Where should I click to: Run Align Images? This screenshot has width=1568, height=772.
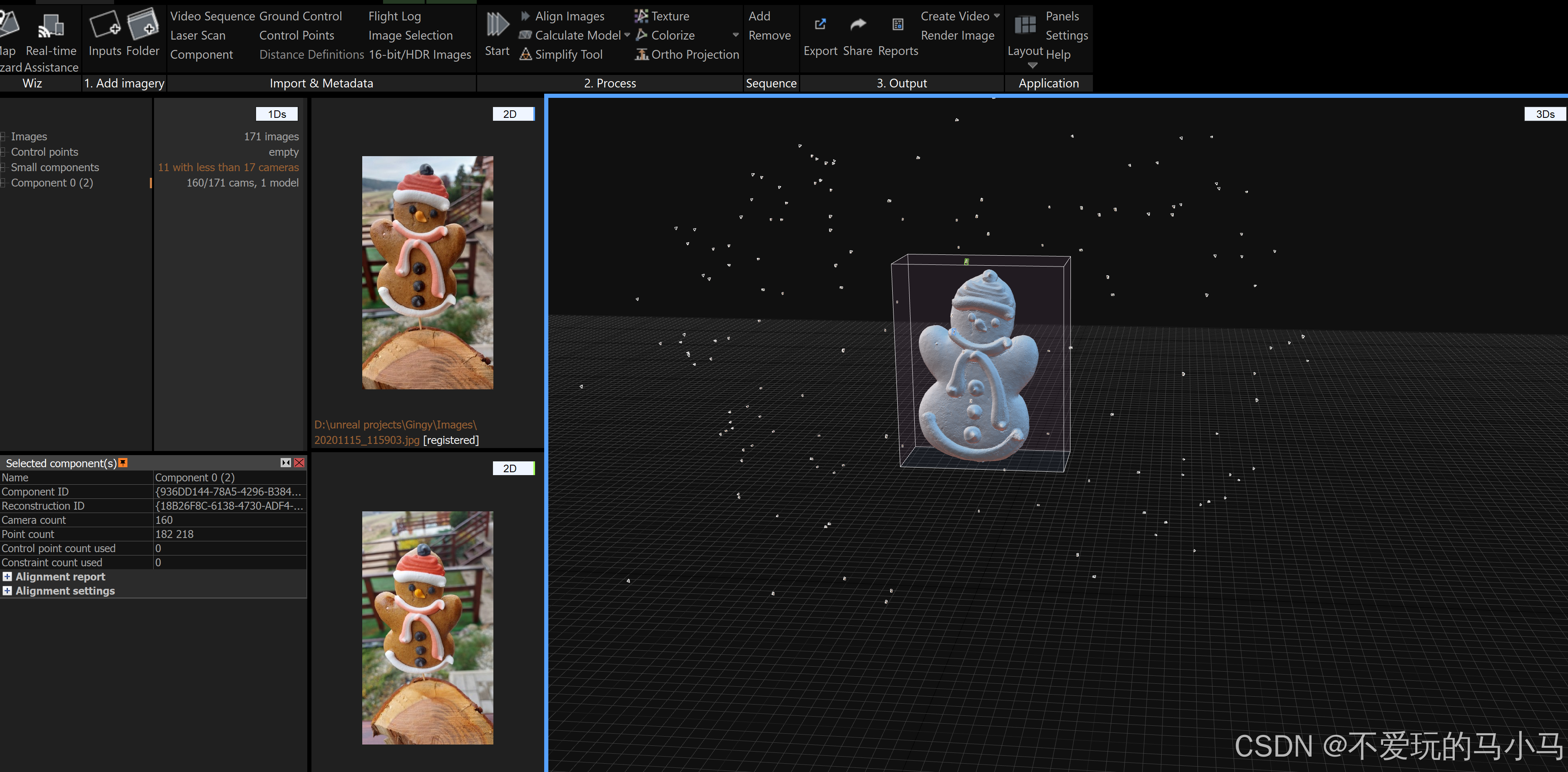(569, 16)
